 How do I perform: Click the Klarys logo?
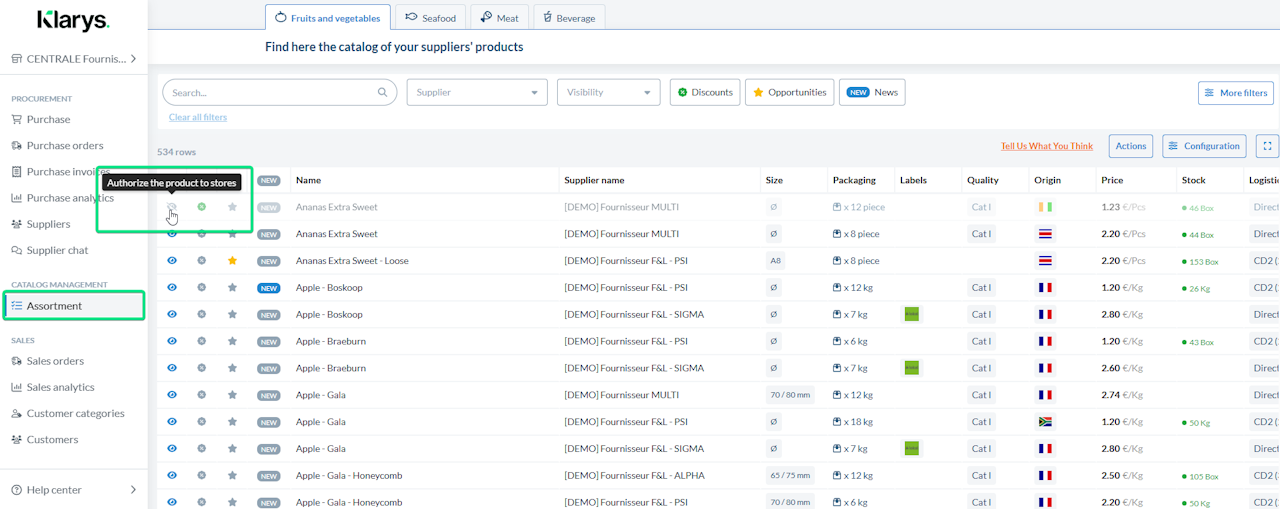(73, 21)
